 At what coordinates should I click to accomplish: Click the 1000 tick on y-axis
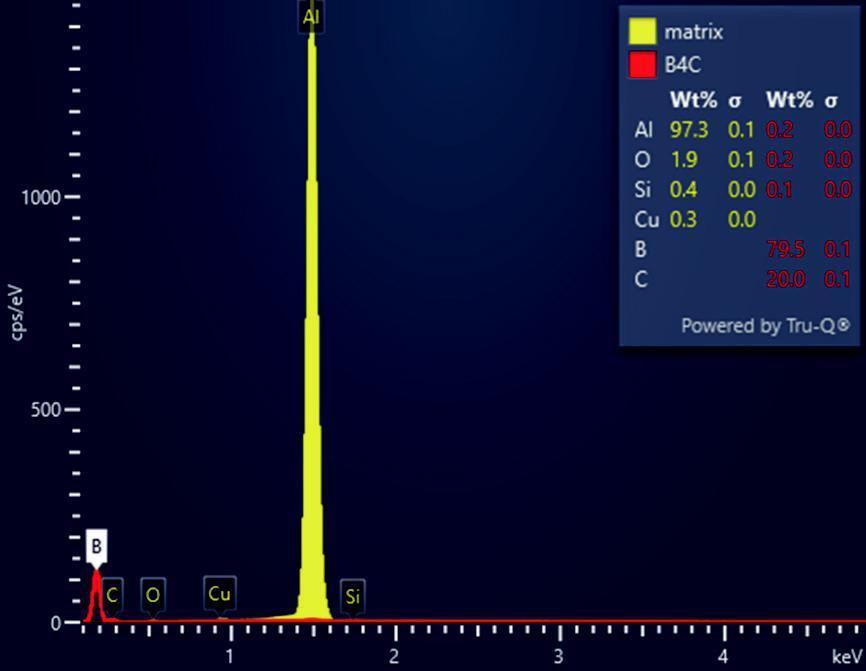click(x=39, y=197)
